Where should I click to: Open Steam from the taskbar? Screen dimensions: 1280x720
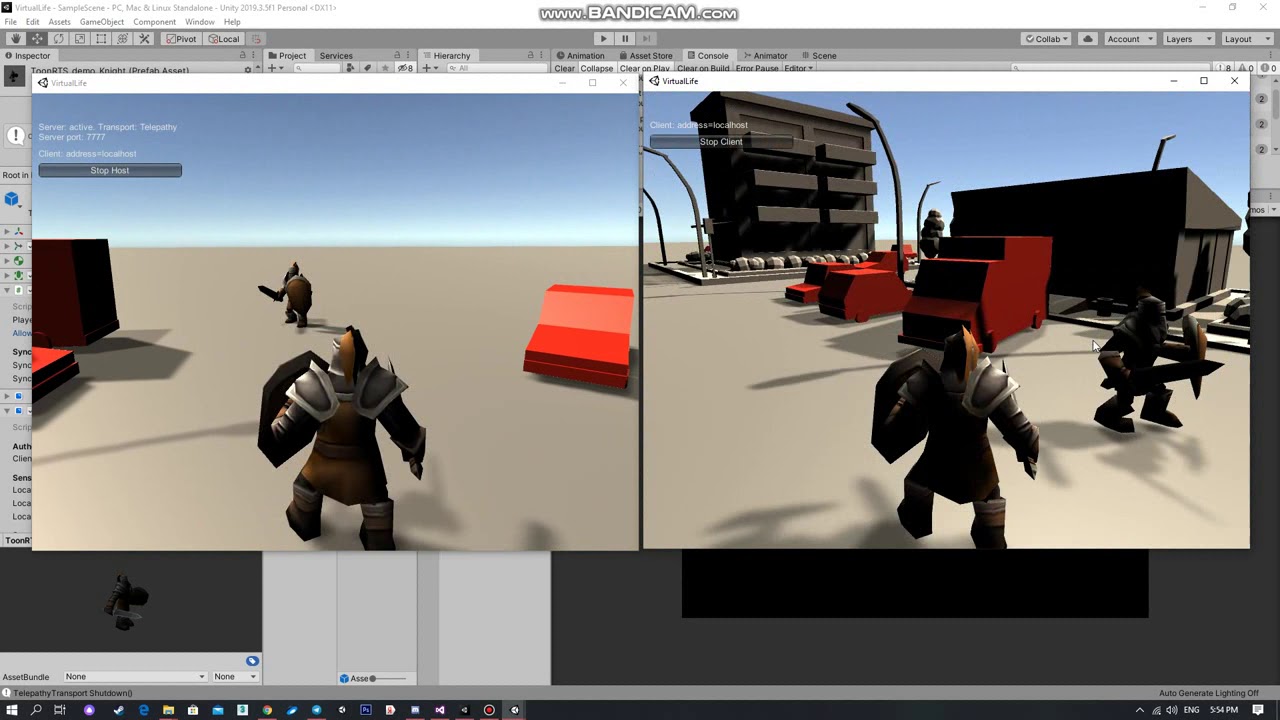pyautogui.click(x=119, y=710)
